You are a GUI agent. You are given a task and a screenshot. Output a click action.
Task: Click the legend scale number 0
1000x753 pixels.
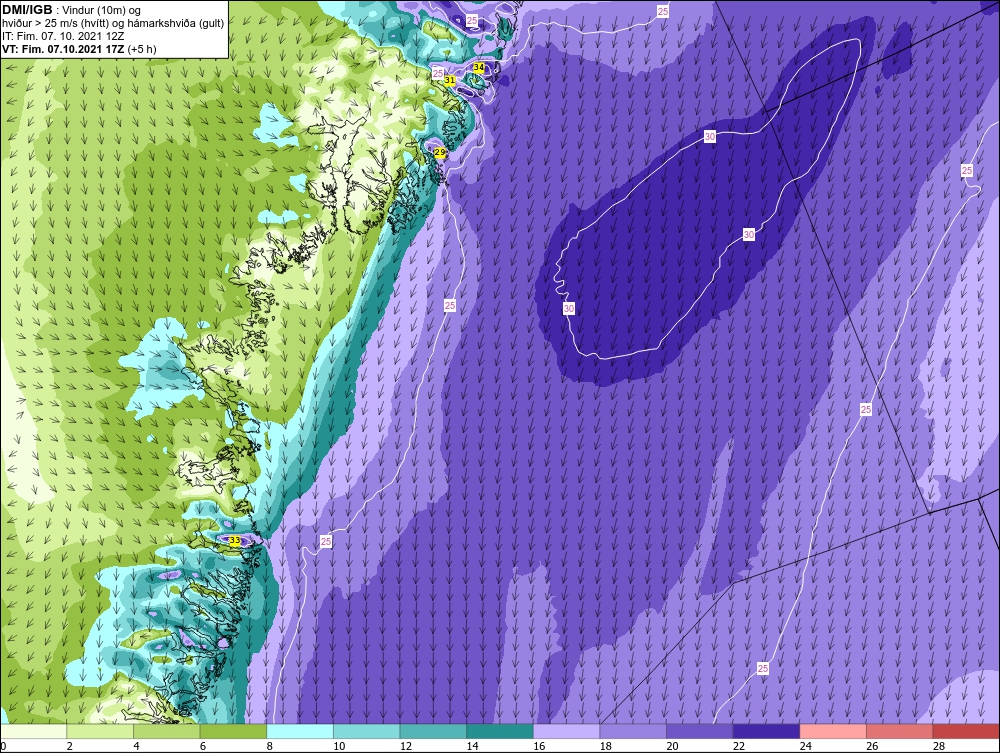3,746
